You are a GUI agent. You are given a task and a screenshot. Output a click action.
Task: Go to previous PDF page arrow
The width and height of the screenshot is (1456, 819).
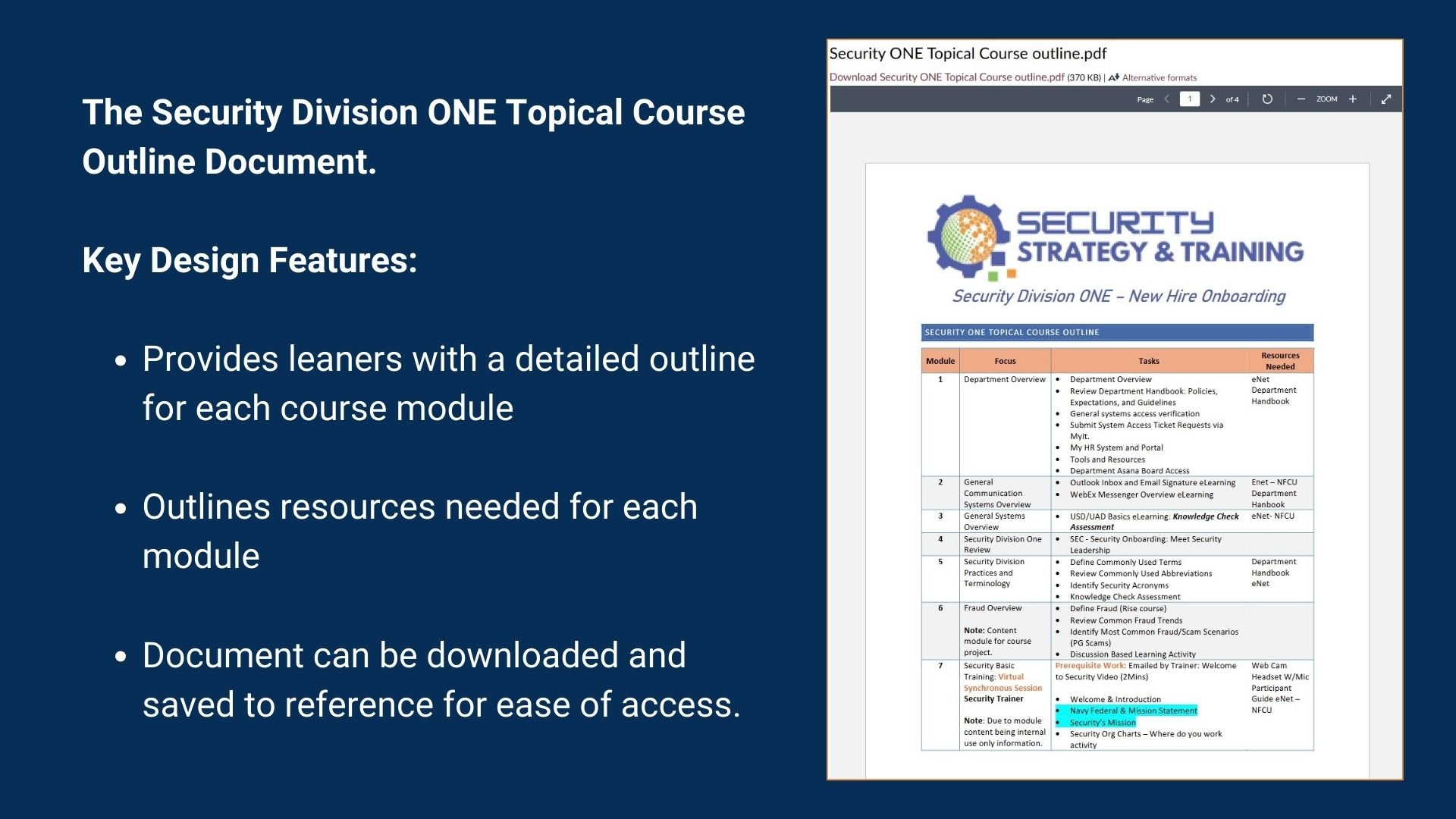coord(1166,99)
